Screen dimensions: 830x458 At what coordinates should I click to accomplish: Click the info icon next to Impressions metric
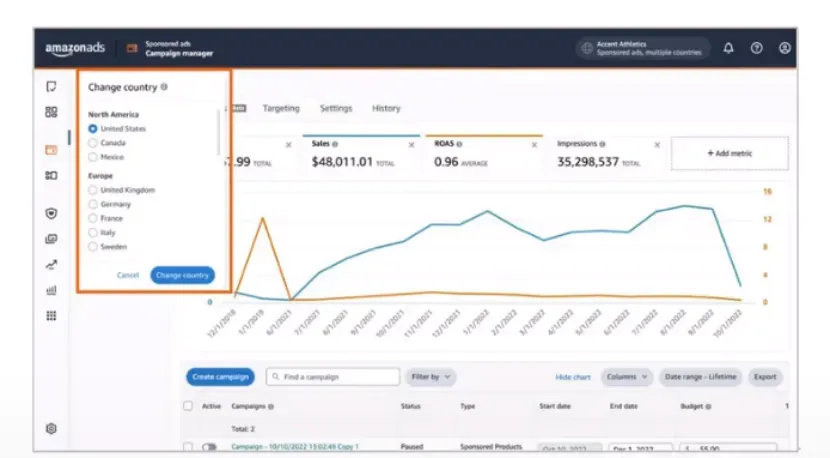point(602,144)
